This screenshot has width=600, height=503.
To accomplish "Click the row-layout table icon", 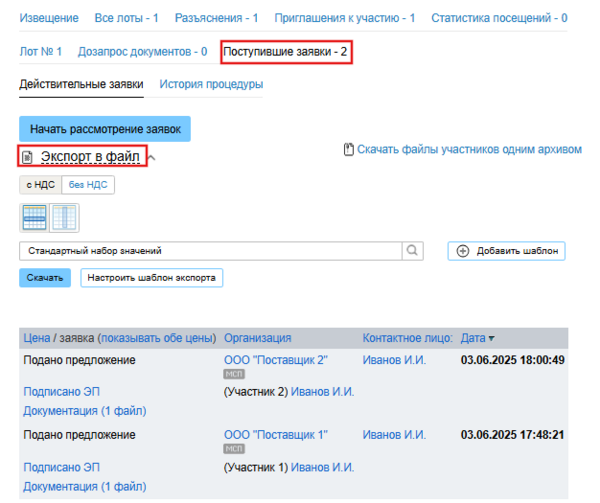I will [34, 216].
